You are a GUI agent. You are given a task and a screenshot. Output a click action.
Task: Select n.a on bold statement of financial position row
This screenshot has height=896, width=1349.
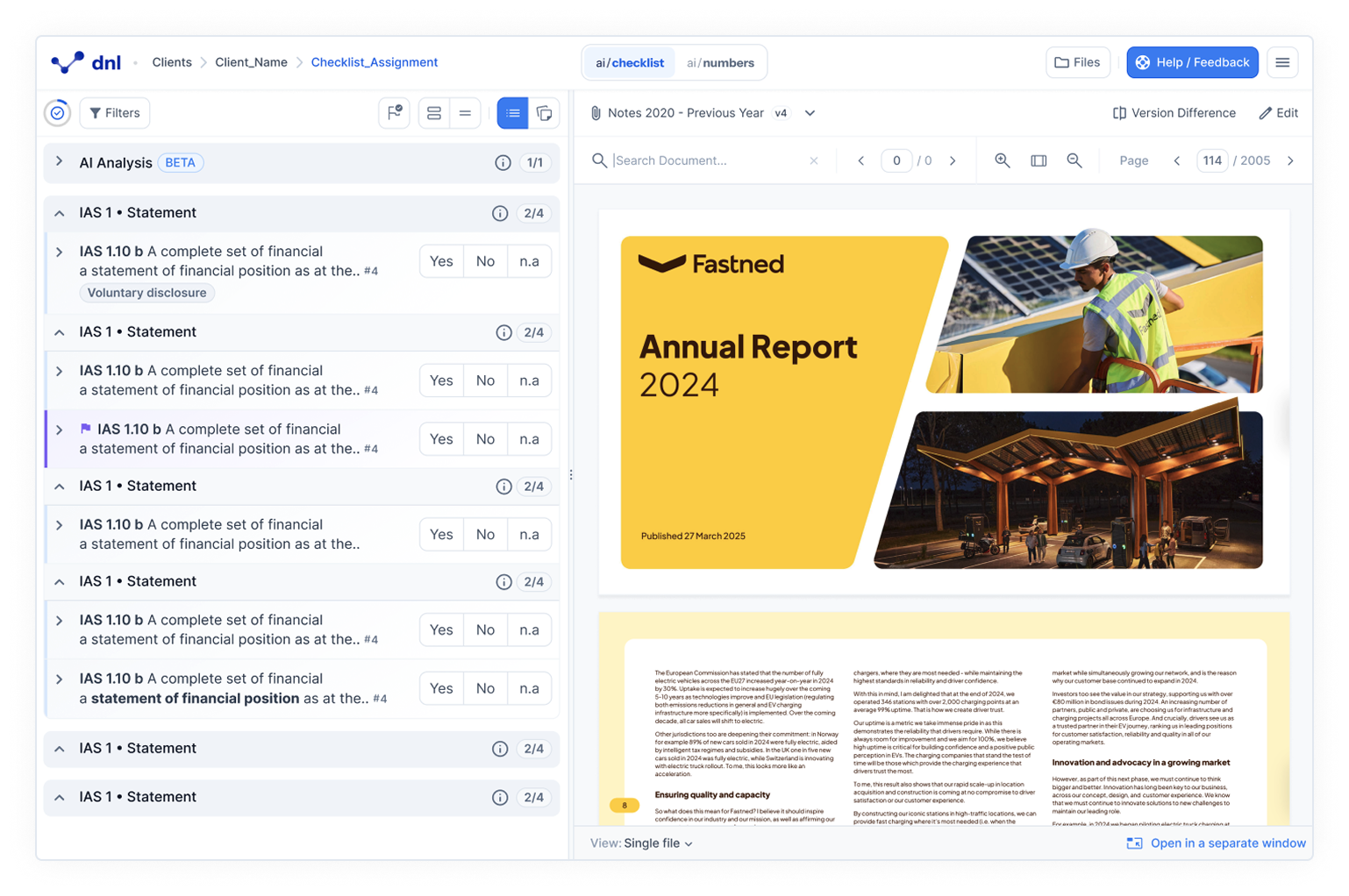click(529, 688)
